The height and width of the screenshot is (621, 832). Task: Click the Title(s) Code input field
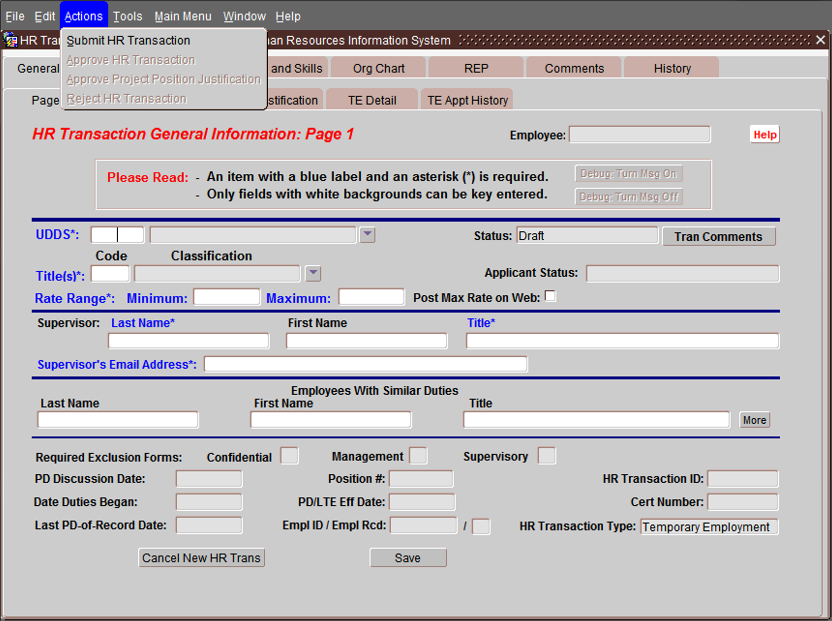point(110,274)
